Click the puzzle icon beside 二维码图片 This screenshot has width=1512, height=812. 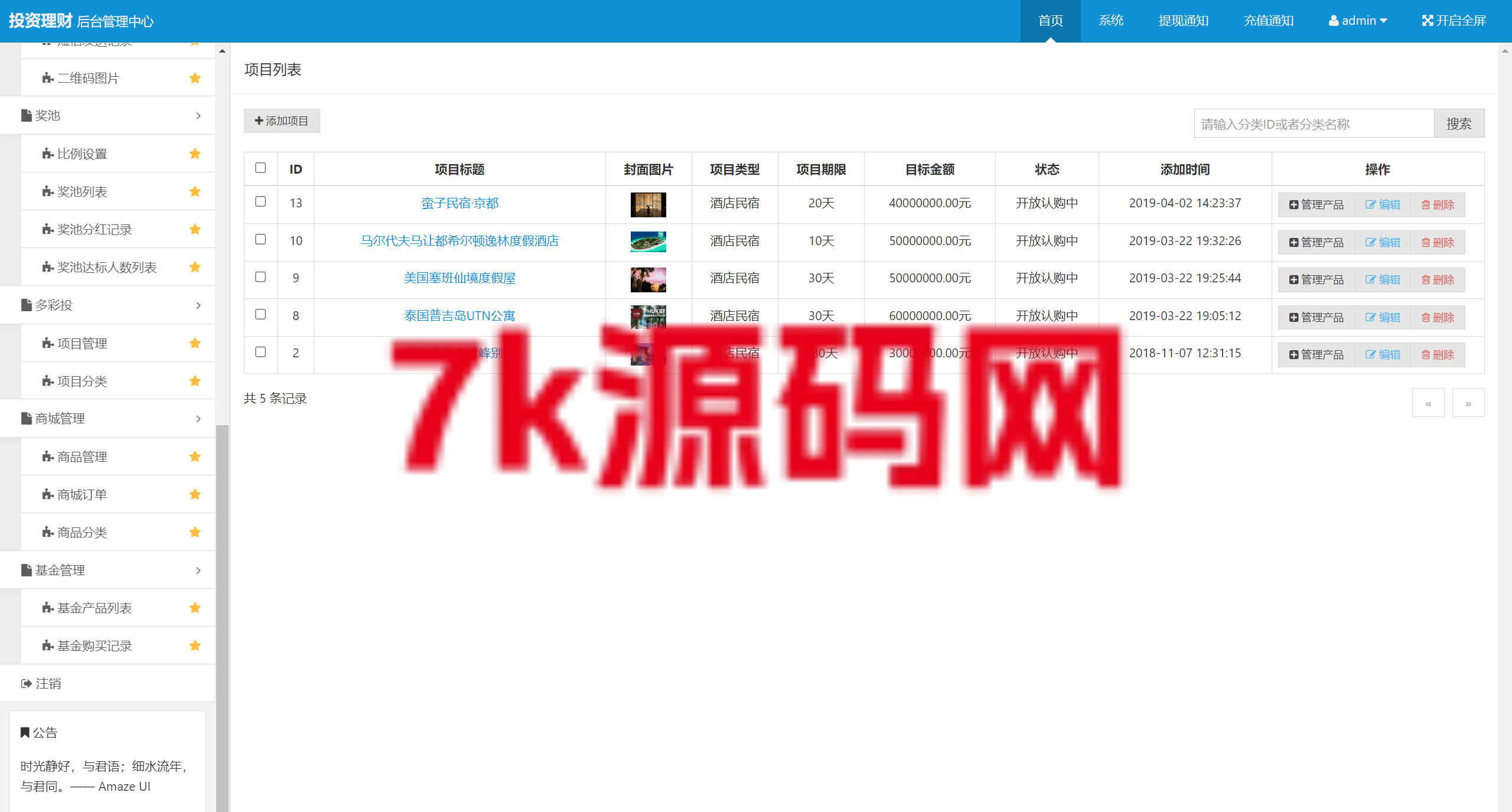click(x=48, y=78)
